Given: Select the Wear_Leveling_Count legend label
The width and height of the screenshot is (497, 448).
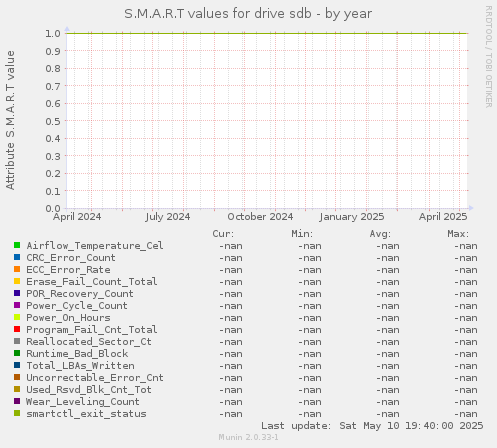Looking at the screenshot, I should 83,402.
